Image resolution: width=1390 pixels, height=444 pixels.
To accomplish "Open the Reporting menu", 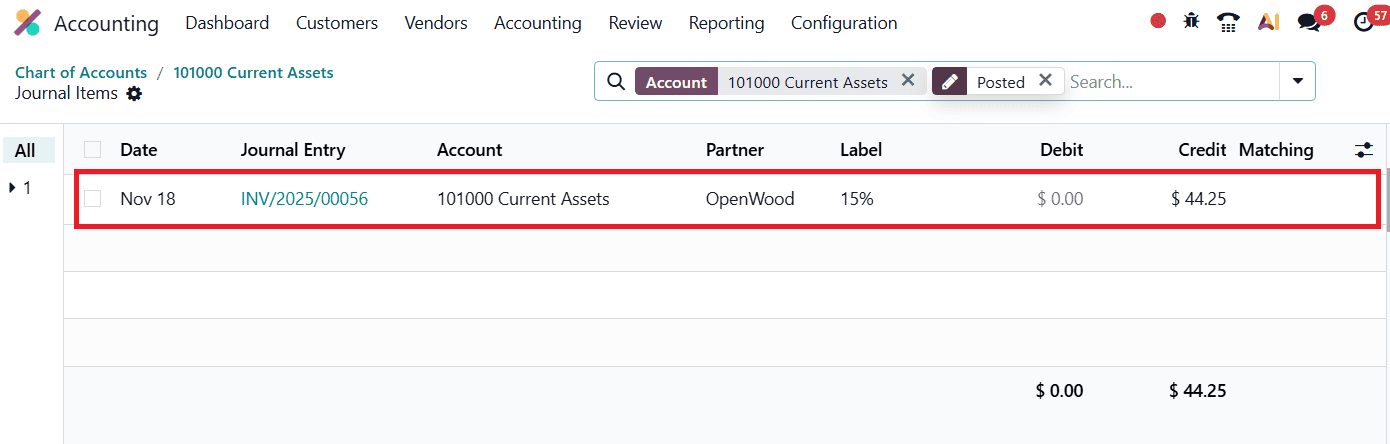I will point(726,22).
